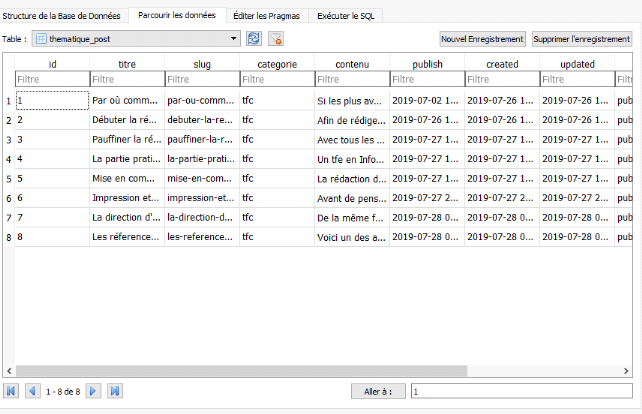The width and height of the screenshot is (642, 414).
Task: Go to the previous page of records
Action: (32, 391)
